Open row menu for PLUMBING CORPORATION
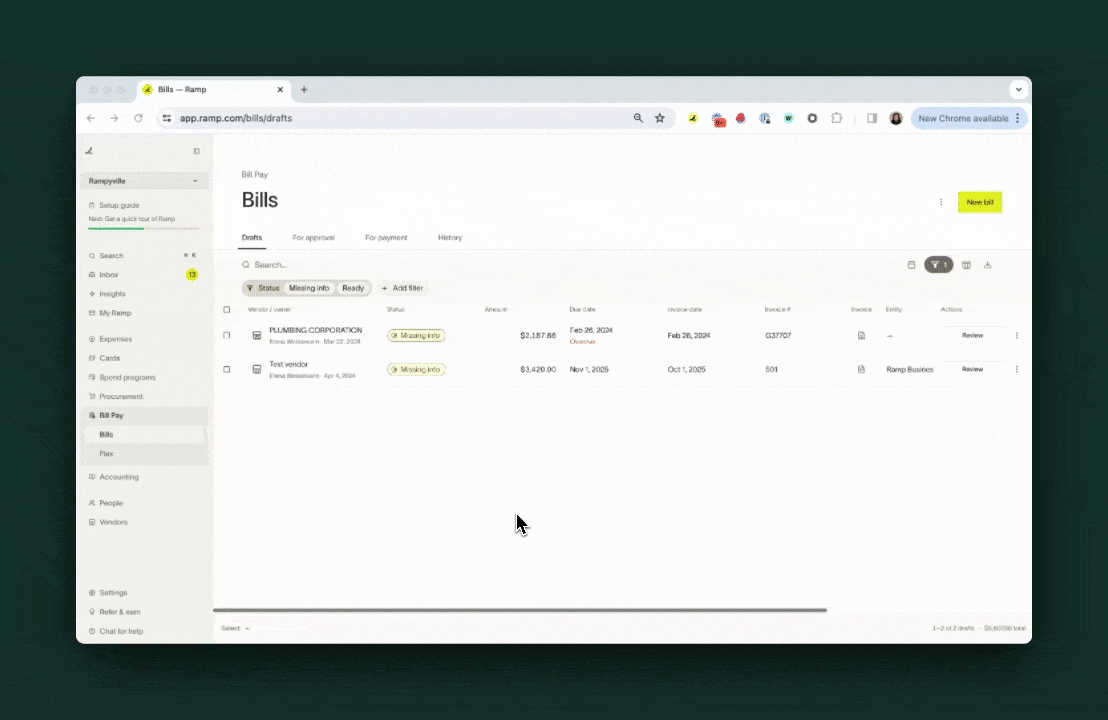 [1017, 336]
